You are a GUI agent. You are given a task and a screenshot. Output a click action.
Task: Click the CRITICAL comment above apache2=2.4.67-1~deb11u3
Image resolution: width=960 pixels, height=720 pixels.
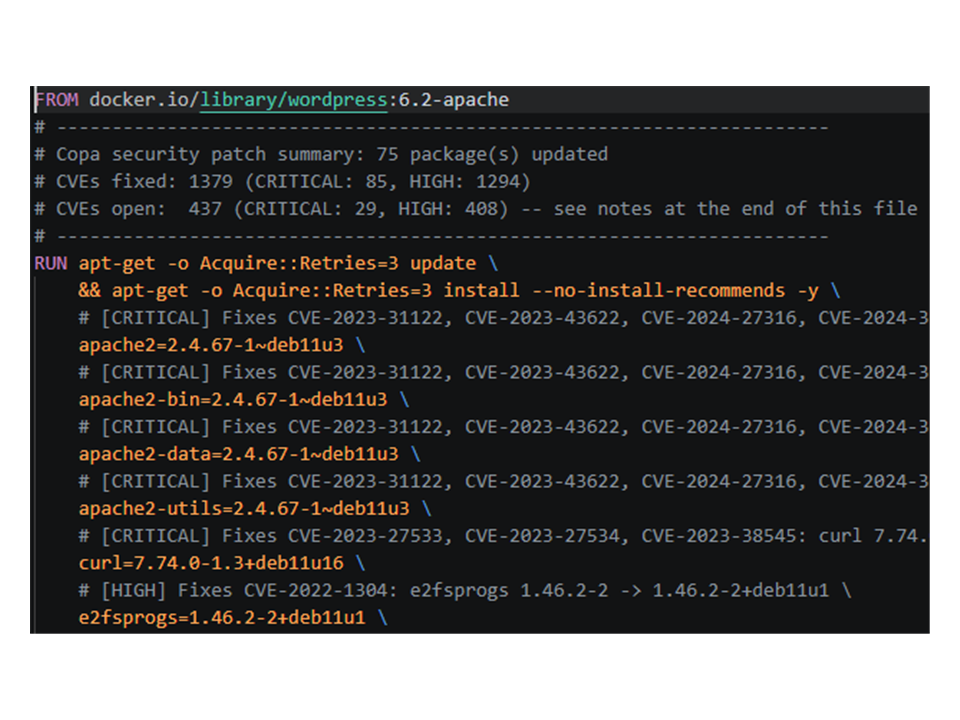[x=503, y=318]
